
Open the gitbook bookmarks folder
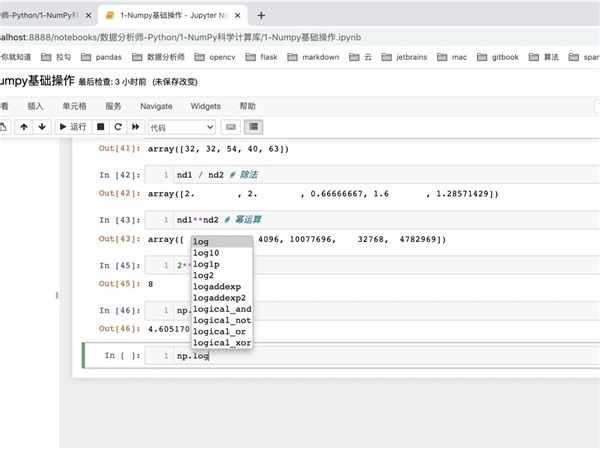coord(498,57)
